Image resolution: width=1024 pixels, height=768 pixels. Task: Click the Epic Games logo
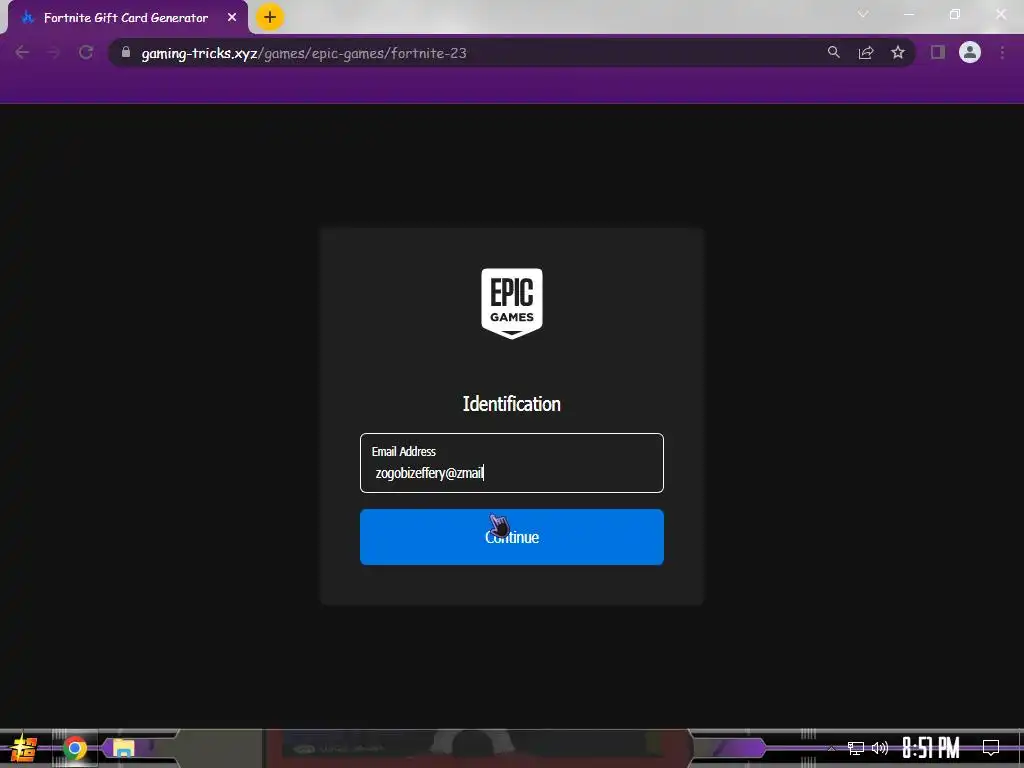pos(511,303)
